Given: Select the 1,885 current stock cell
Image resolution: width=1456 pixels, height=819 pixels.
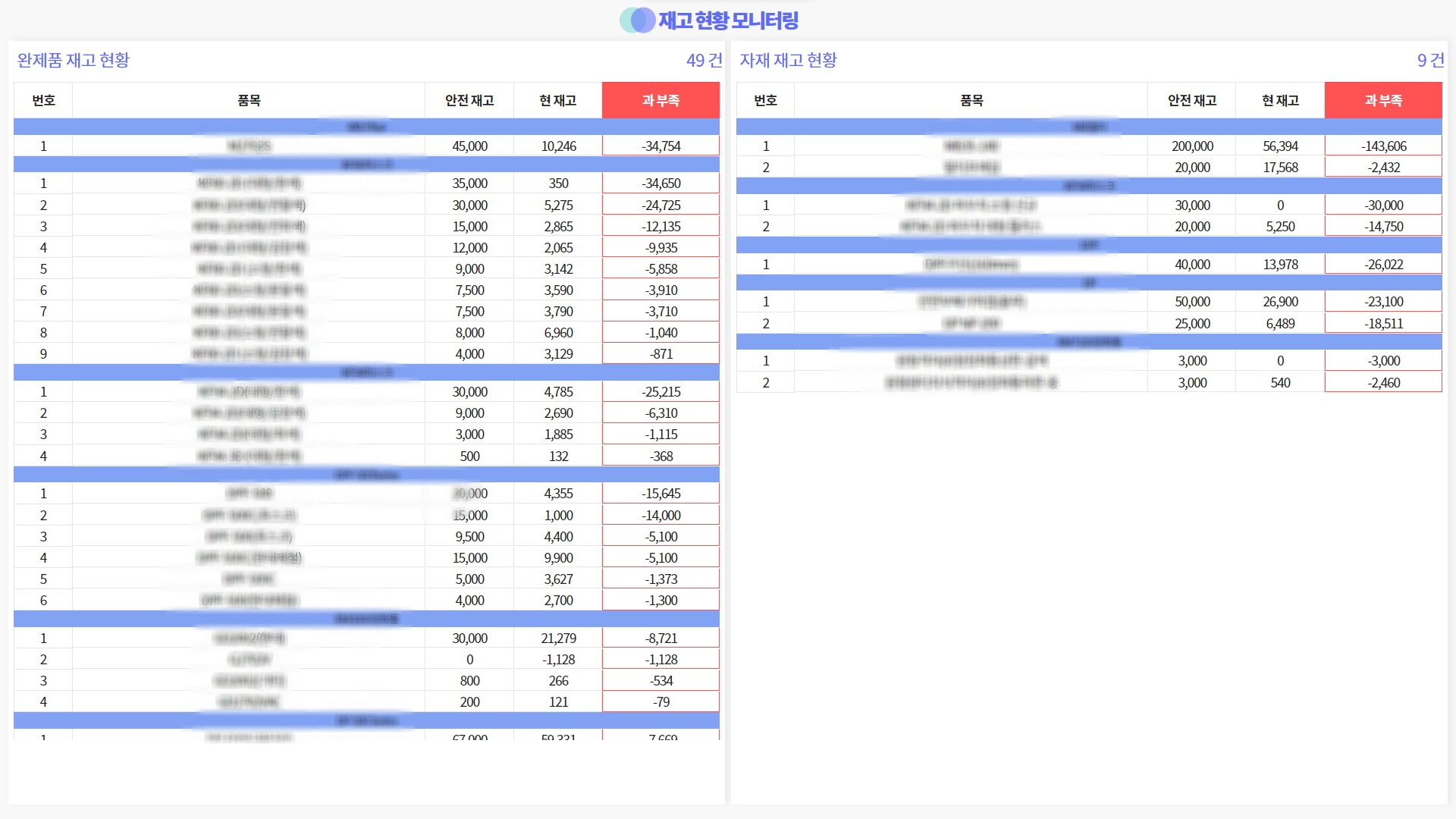Looking at the screenshot, I should [x=558, y=434].
